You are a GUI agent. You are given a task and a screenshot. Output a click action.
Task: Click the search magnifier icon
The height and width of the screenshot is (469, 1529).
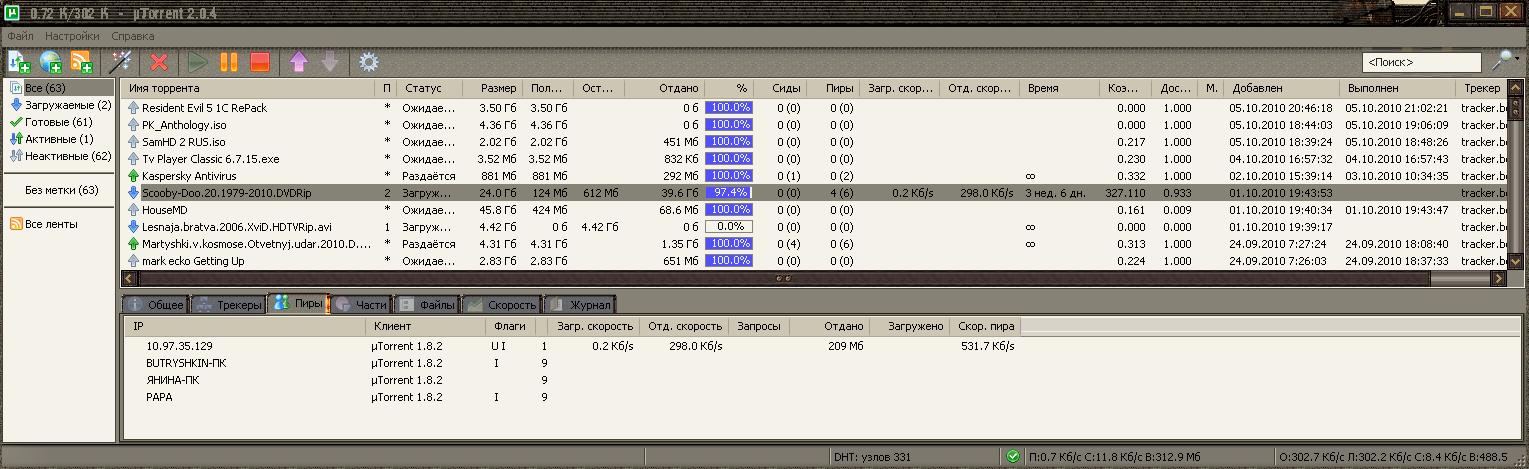point(1500,62)
